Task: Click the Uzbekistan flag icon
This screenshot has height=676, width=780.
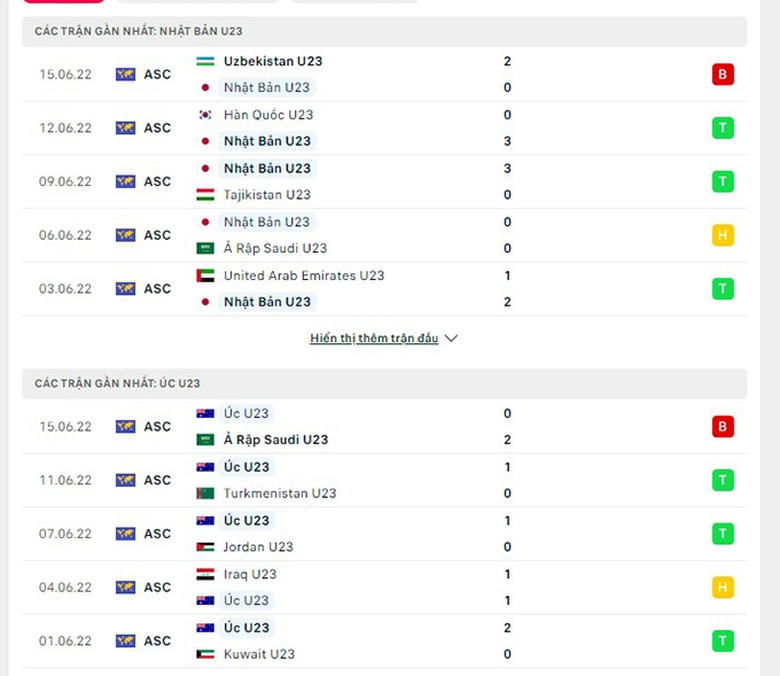Action: (x=205, y=61)
